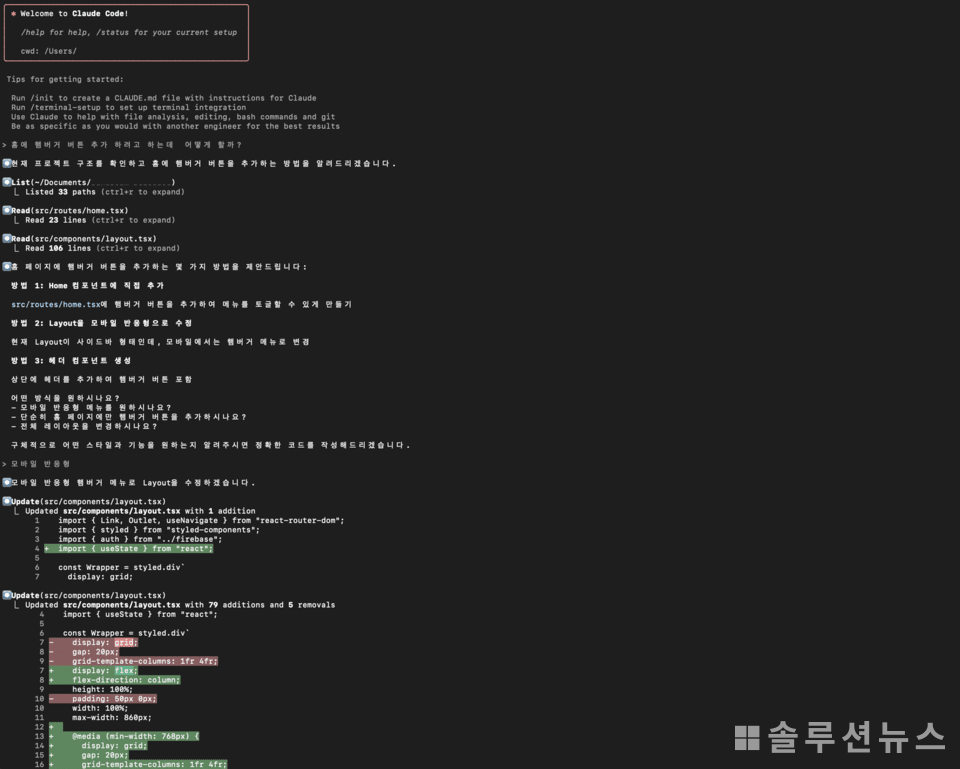Click the "import { styled } from styled-components" line
The image size is (960, 769).
[159, 530]
